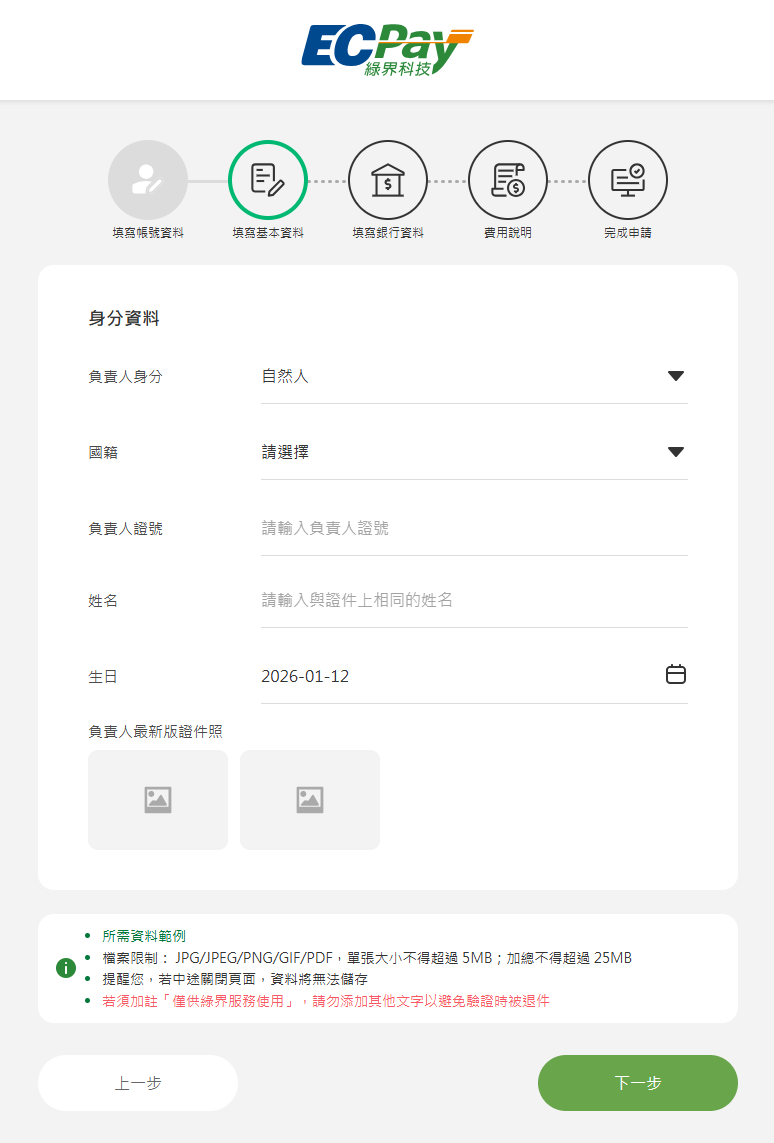Open the 所需資料範例 link
774x1143 pixels.
pyautogui.click(x=144, y=936)
